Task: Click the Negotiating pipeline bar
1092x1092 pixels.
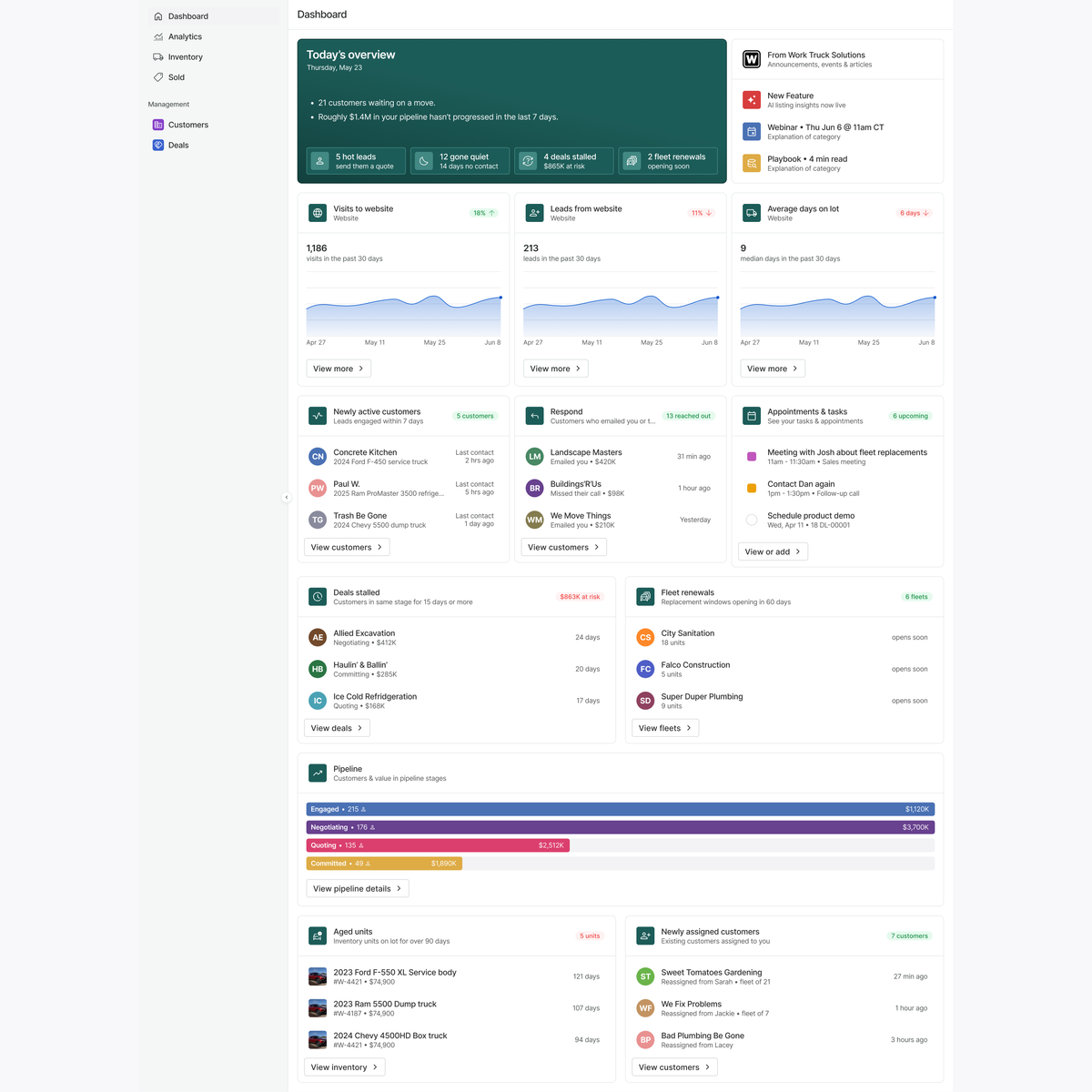Action: coord(621,827)
